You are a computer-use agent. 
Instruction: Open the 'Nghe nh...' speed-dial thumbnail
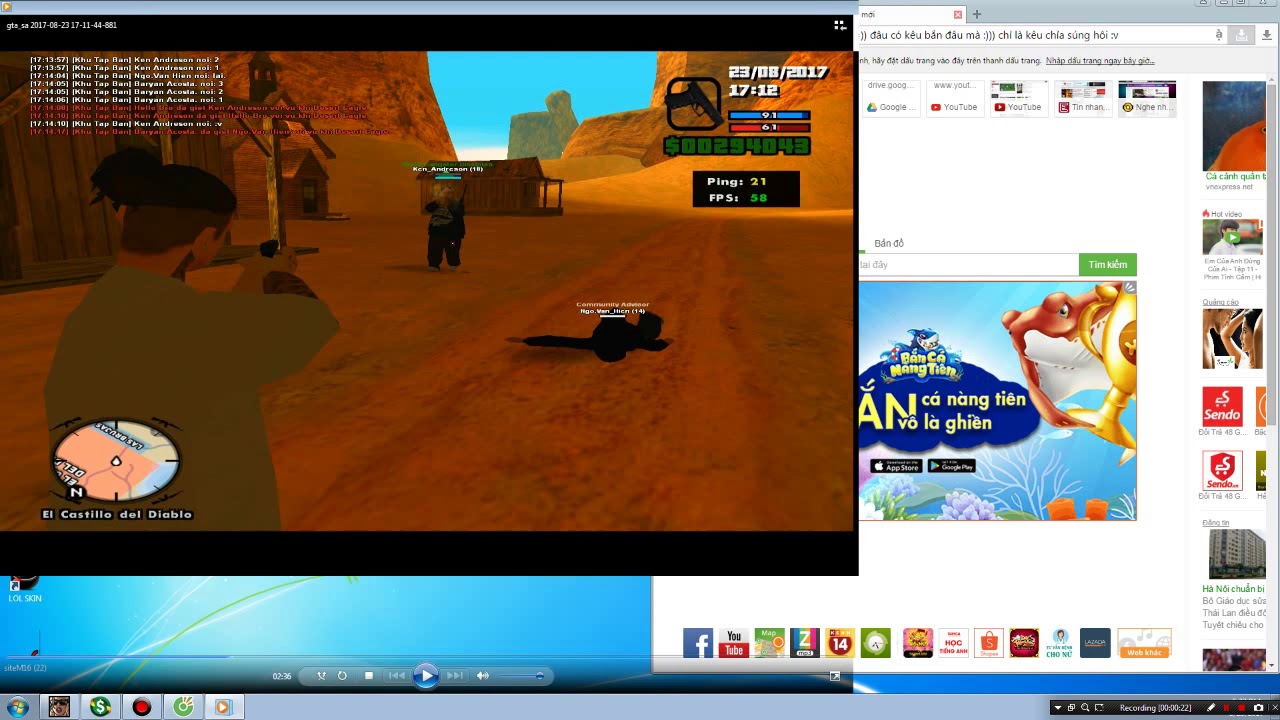(1147, 99)
